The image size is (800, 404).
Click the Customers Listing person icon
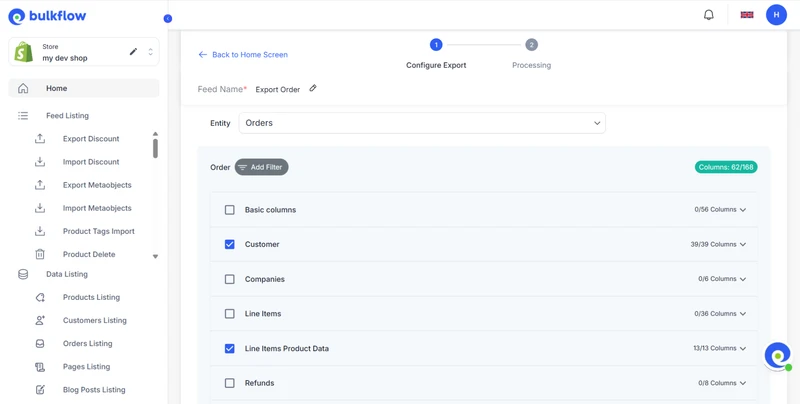point(40,320)
